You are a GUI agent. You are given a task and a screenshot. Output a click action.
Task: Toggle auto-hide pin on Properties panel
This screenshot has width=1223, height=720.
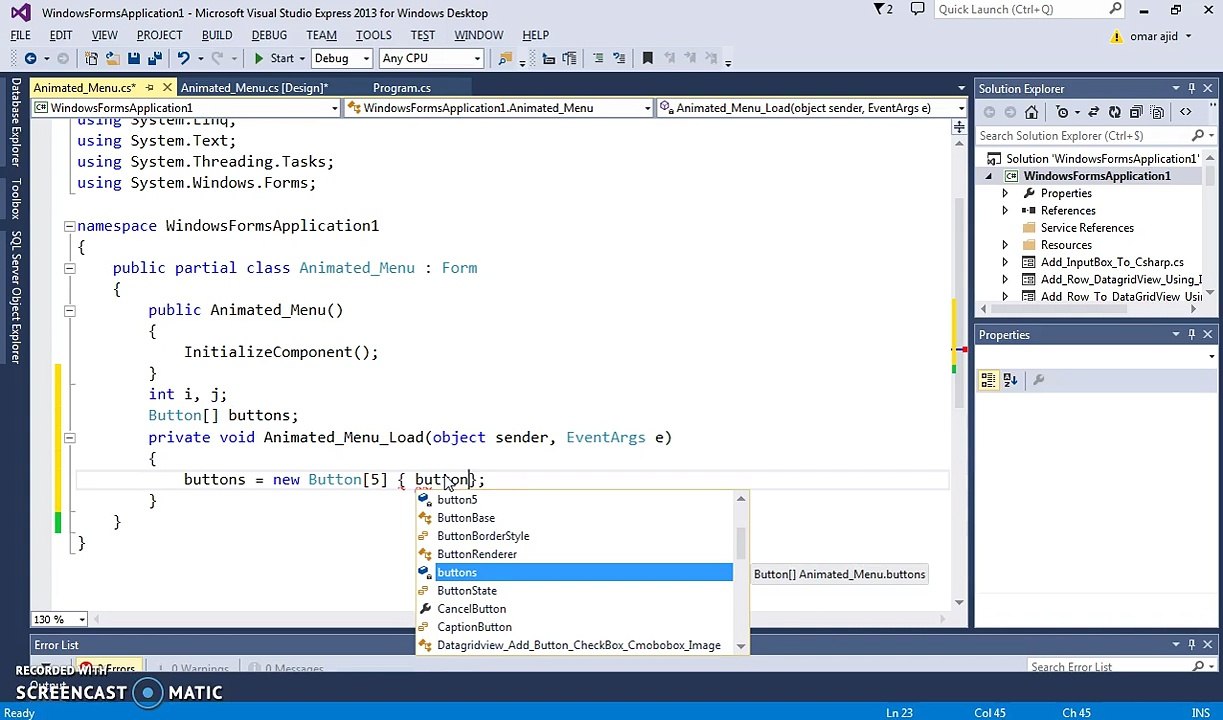click(1191, 335)
